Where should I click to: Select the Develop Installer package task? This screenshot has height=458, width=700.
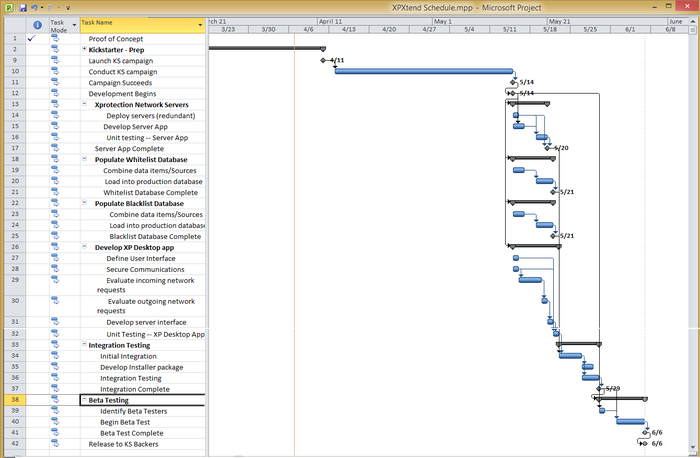pos(142,367)
